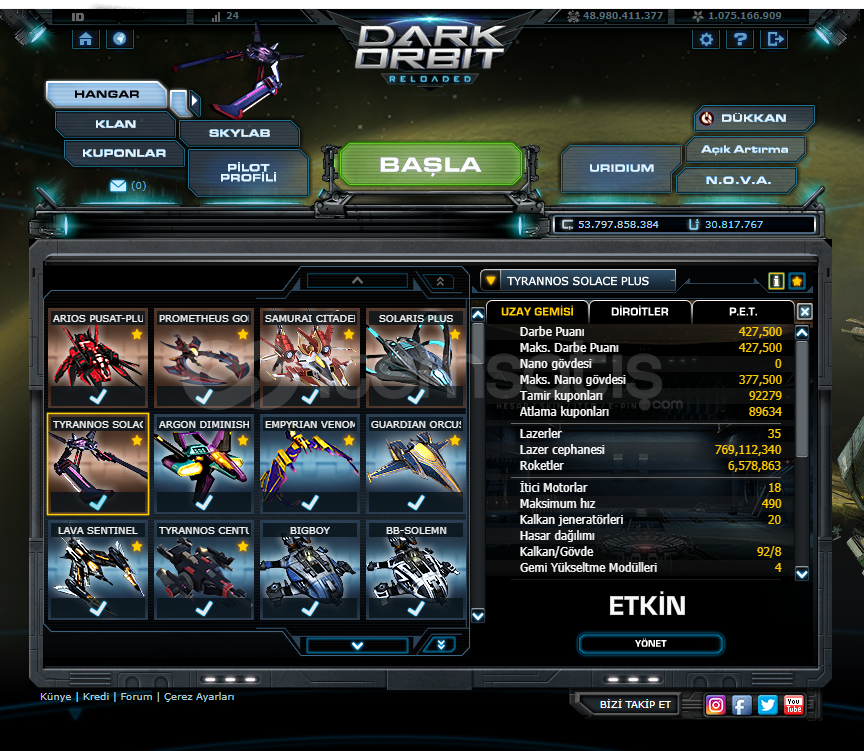
Task: Select the Lava Sentinel ship
Action: click(x=98, y=570)
